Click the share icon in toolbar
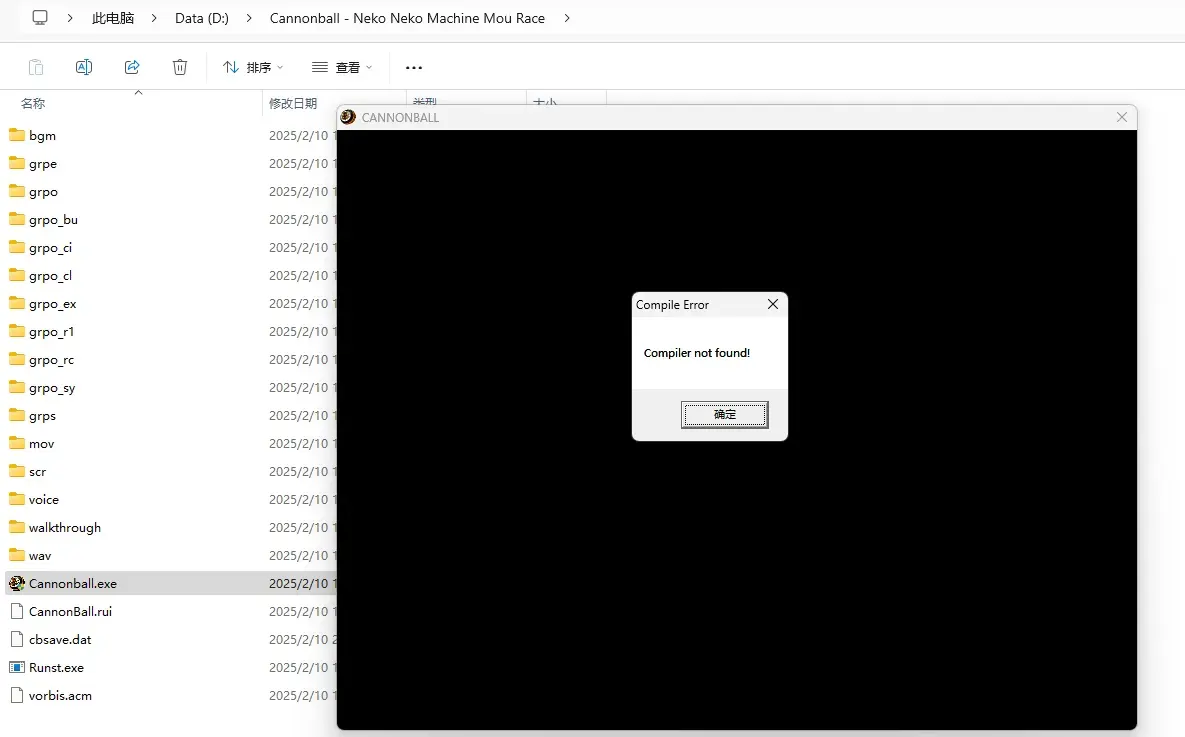 [132, 67]
